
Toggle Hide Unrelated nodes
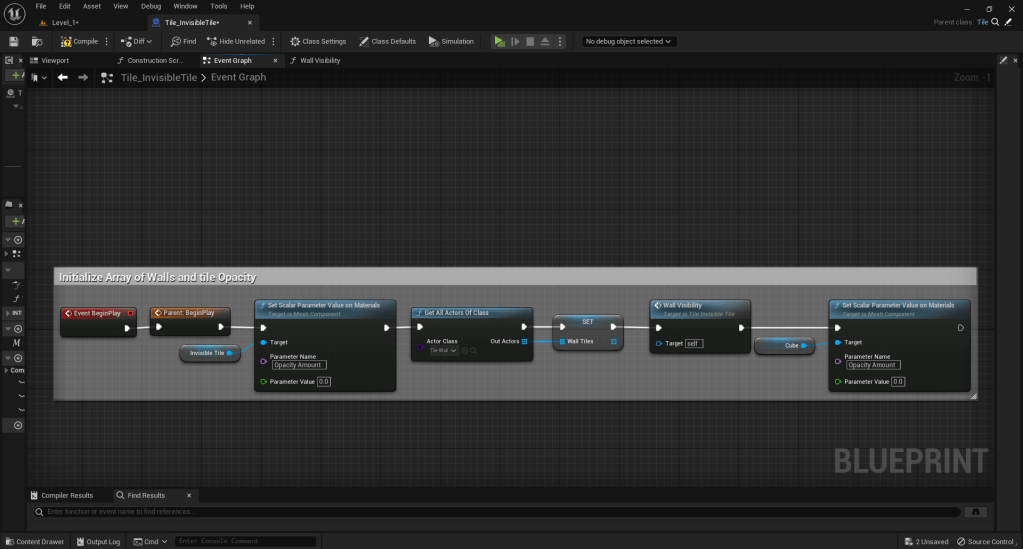click(x=236, y=41)
